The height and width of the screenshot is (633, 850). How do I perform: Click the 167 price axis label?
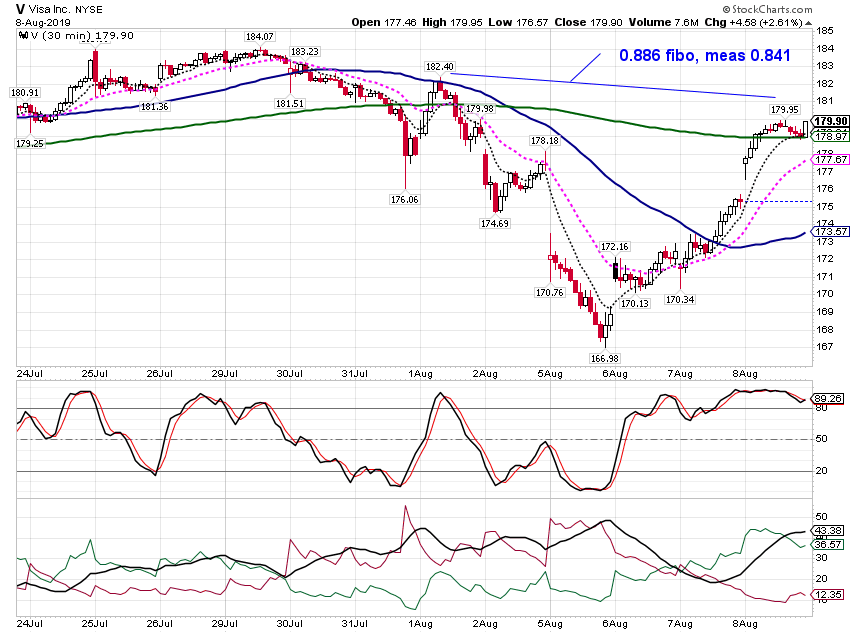pos(825,347)
